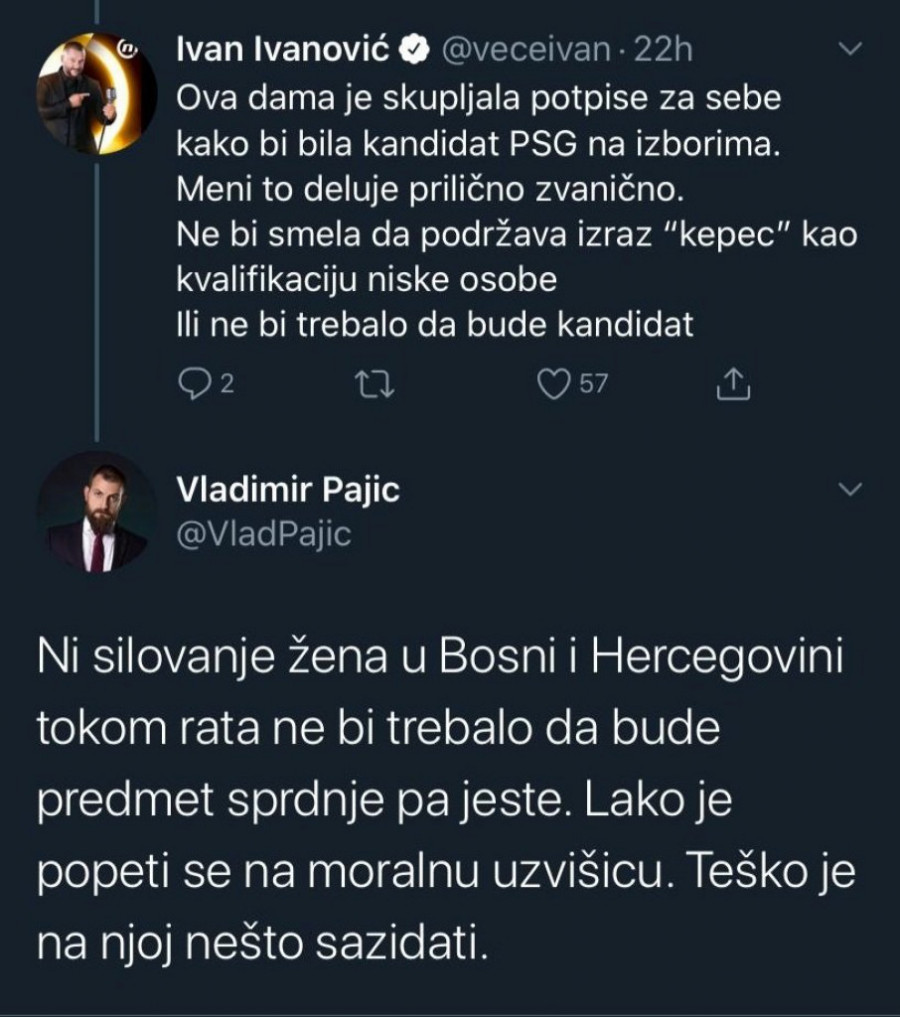This screenshot has width=900, height=1017.
Task: Click the verified badge beside Ivan Ivanović
Action: pyautogui.click(x=415, y=50)
